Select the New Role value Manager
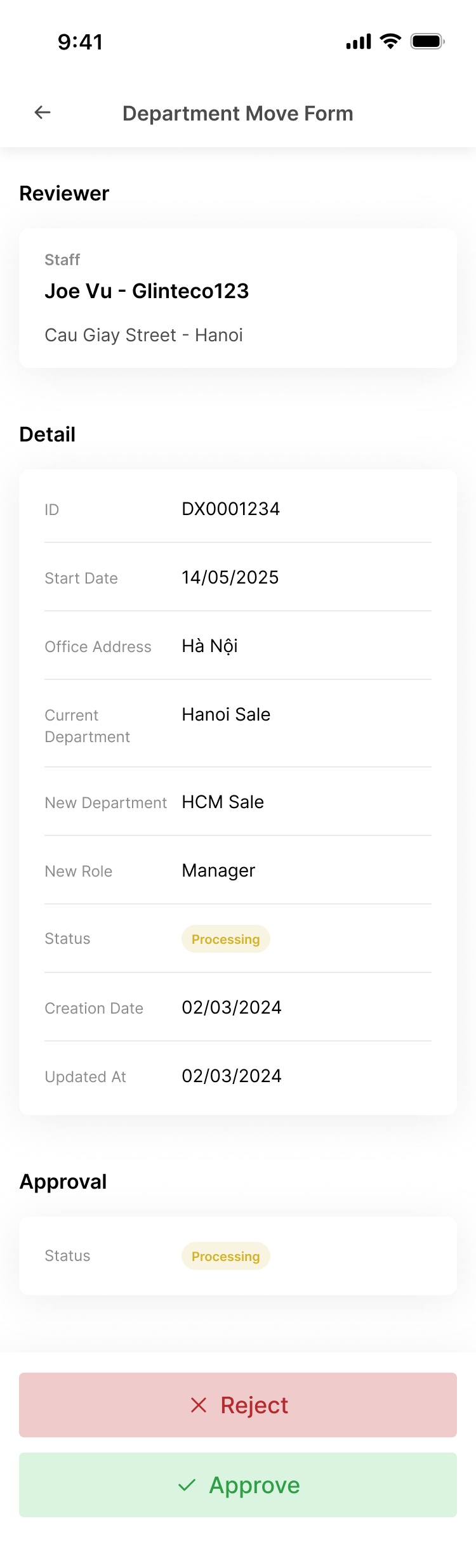476x1568 pixels. (218, 870)
